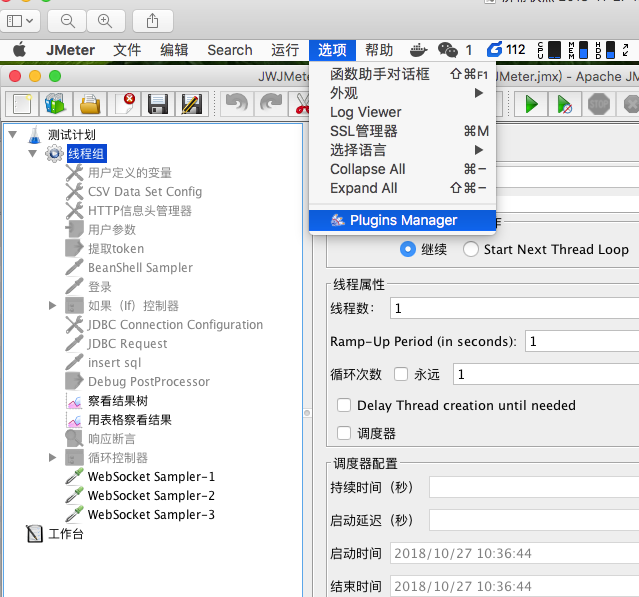Click the Shutdown test icon
The image size is (639, 597).
[x=631, y=104]
